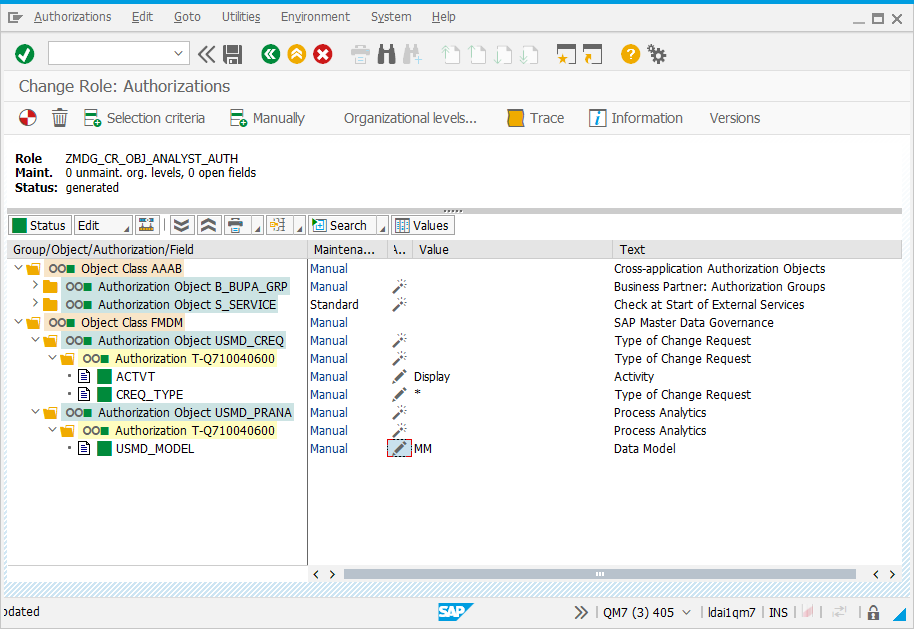Click the Versions button
914x629 pixels.
[734, 118]
